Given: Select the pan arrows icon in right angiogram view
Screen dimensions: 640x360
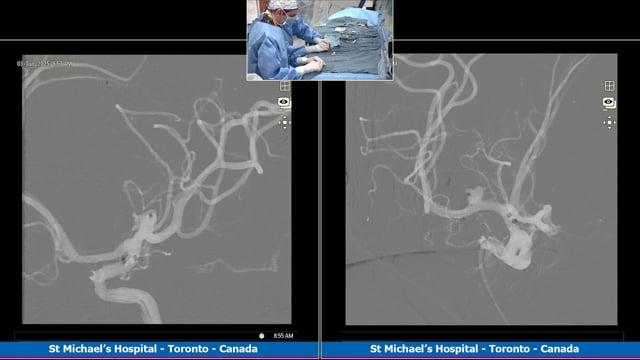Looking at the screenshot, I should (609, 122).
